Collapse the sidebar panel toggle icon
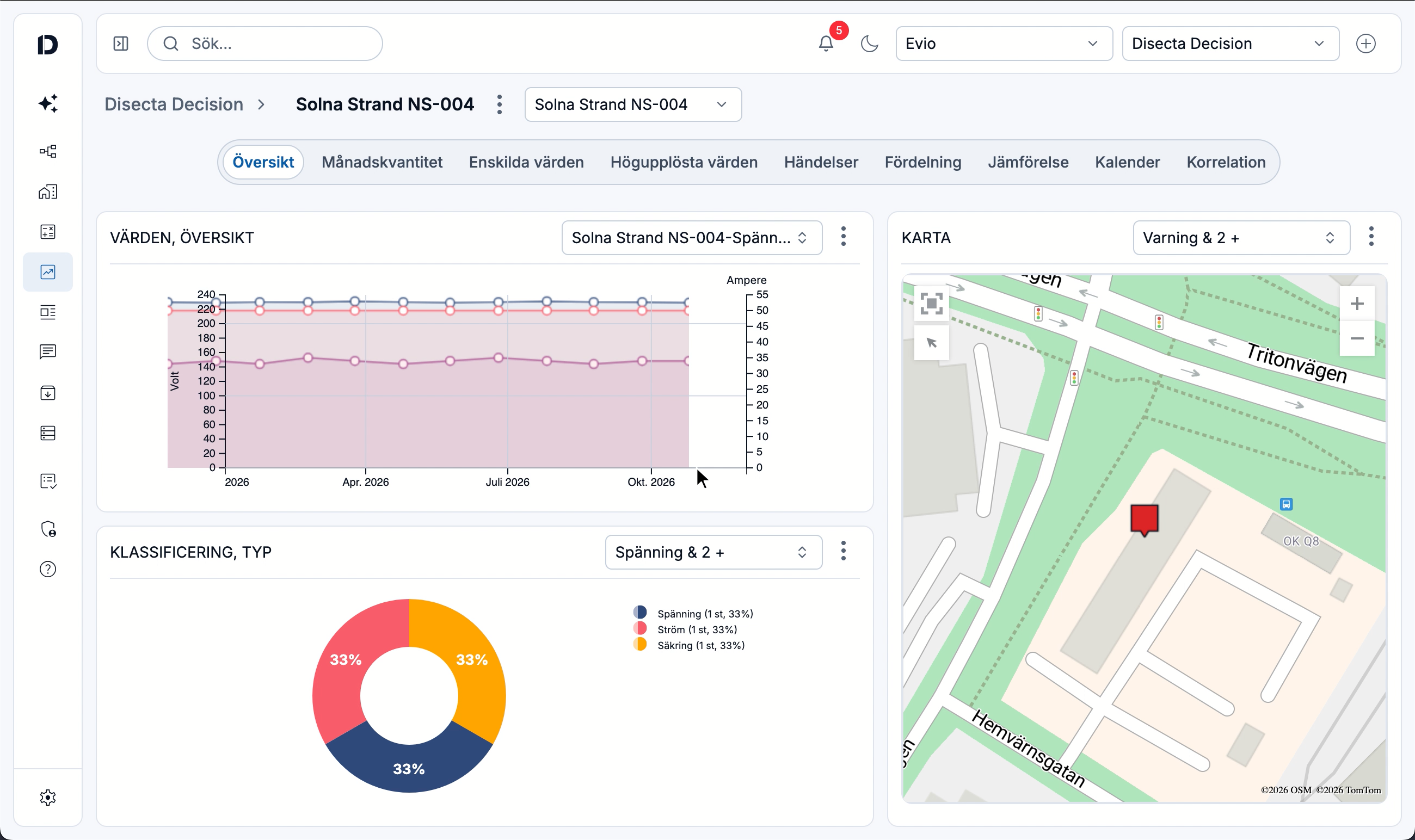 pos(121,44)
